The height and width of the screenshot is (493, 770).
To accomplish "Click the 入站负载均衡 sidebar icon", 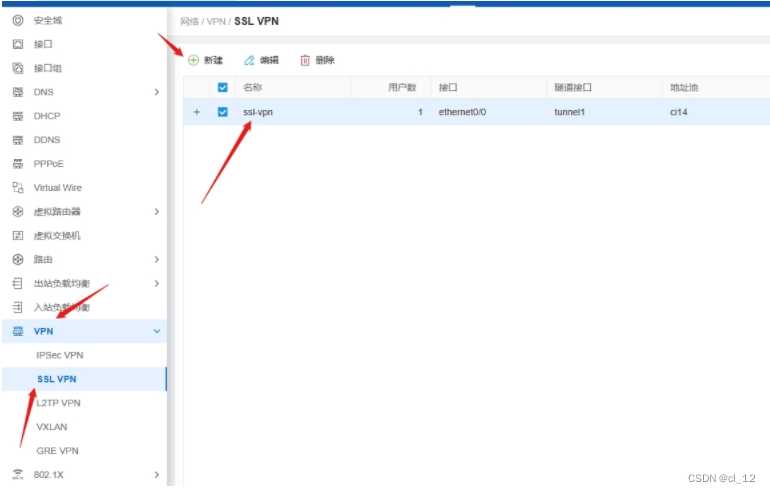I will point(18,307).
